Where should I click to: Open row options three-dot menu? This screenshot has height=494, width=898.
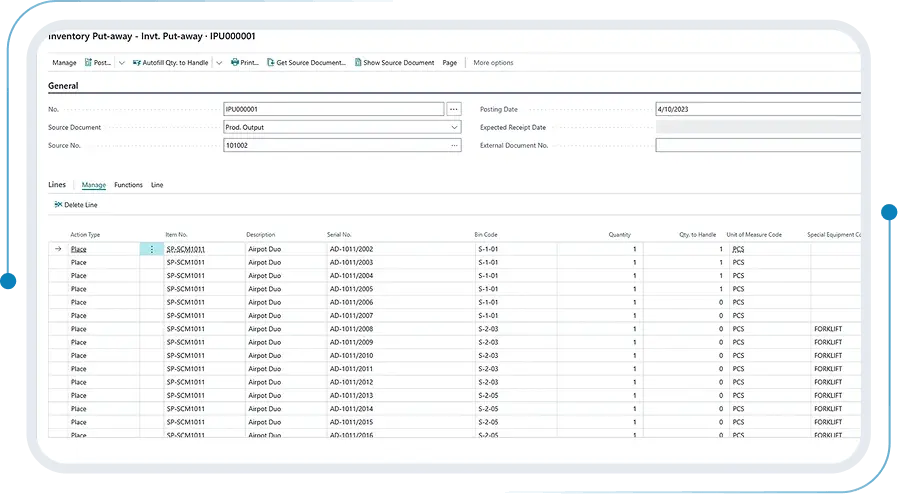(152, 249)
